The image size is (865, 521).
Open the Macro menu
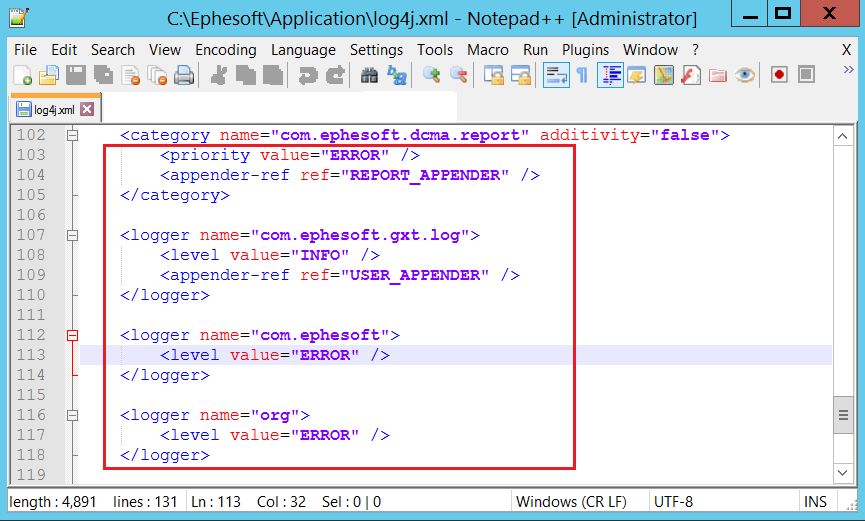tap(488, 50)
